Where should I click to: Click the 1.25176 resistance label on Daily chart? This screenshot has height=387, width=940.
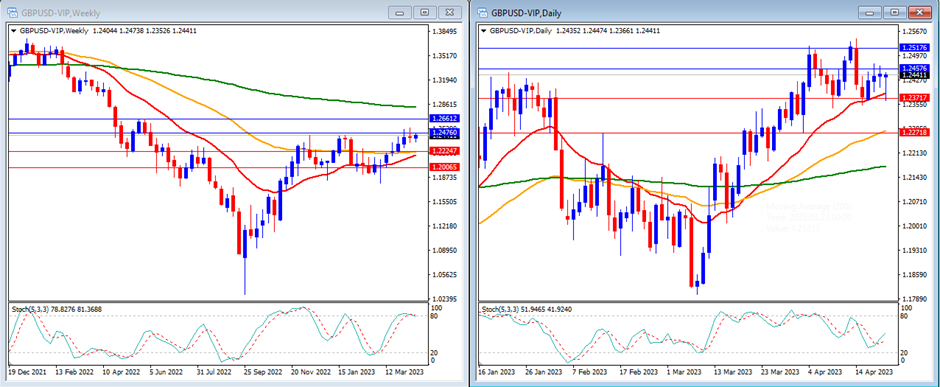(914, 47)
